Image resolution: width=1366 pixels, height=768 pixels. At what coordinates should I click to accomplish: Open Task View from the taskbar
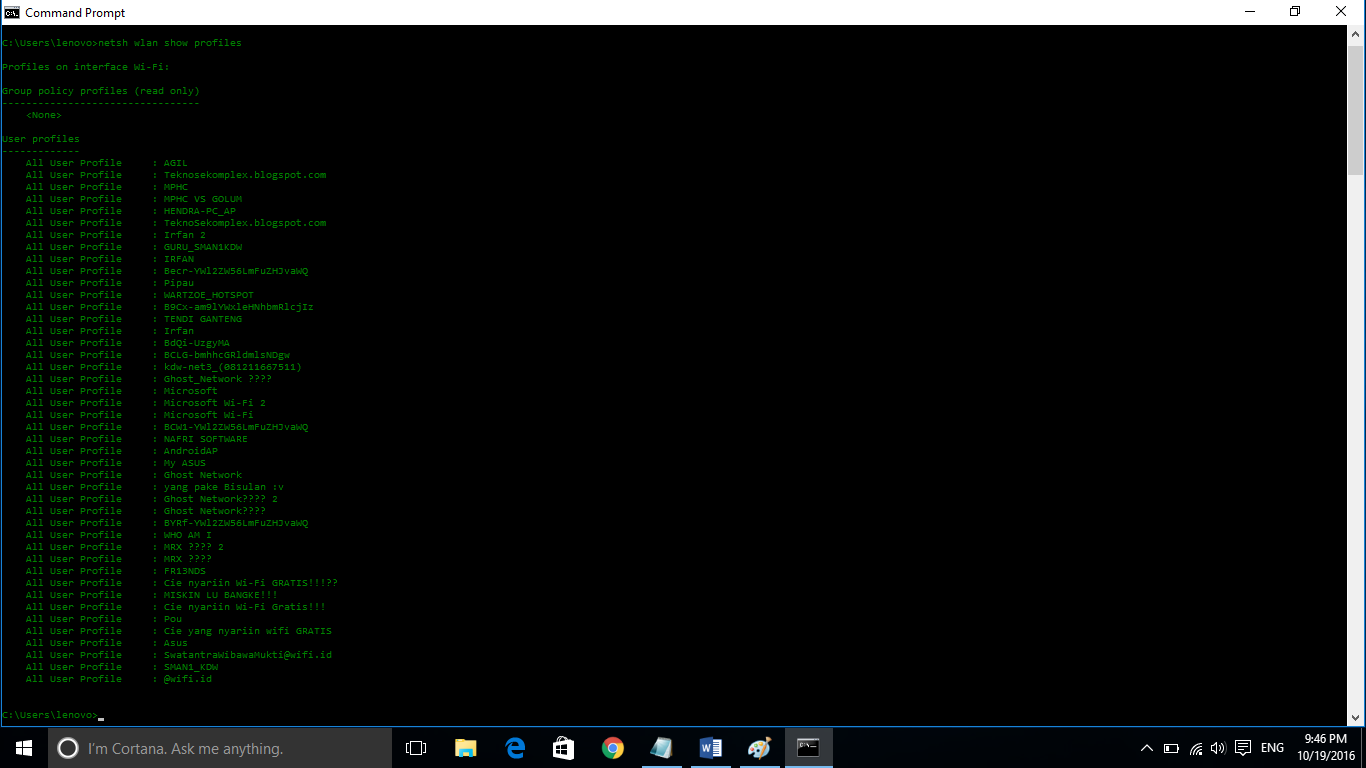415,747
